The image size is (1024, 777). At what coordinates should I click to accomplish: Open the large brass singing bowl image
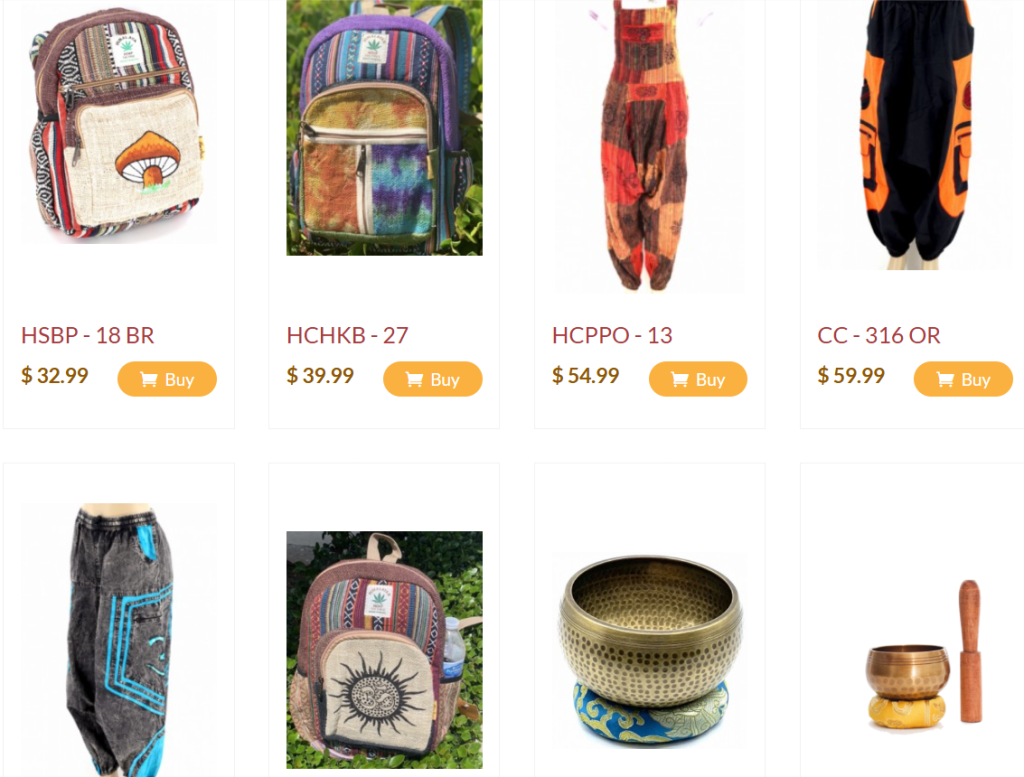[650, 650]
